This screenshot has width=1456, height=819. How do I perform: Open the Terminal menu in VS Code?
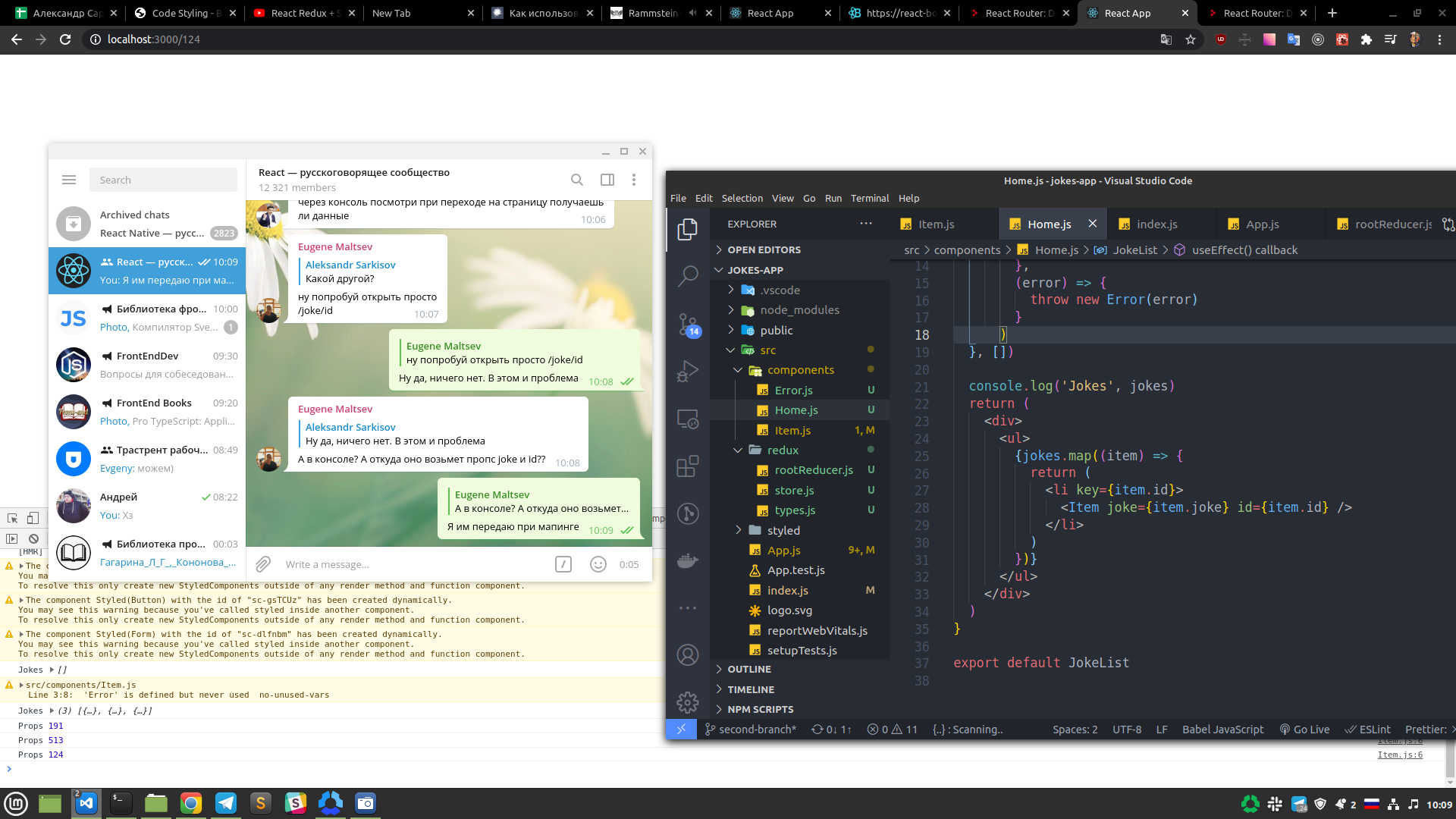coord(869,198)
